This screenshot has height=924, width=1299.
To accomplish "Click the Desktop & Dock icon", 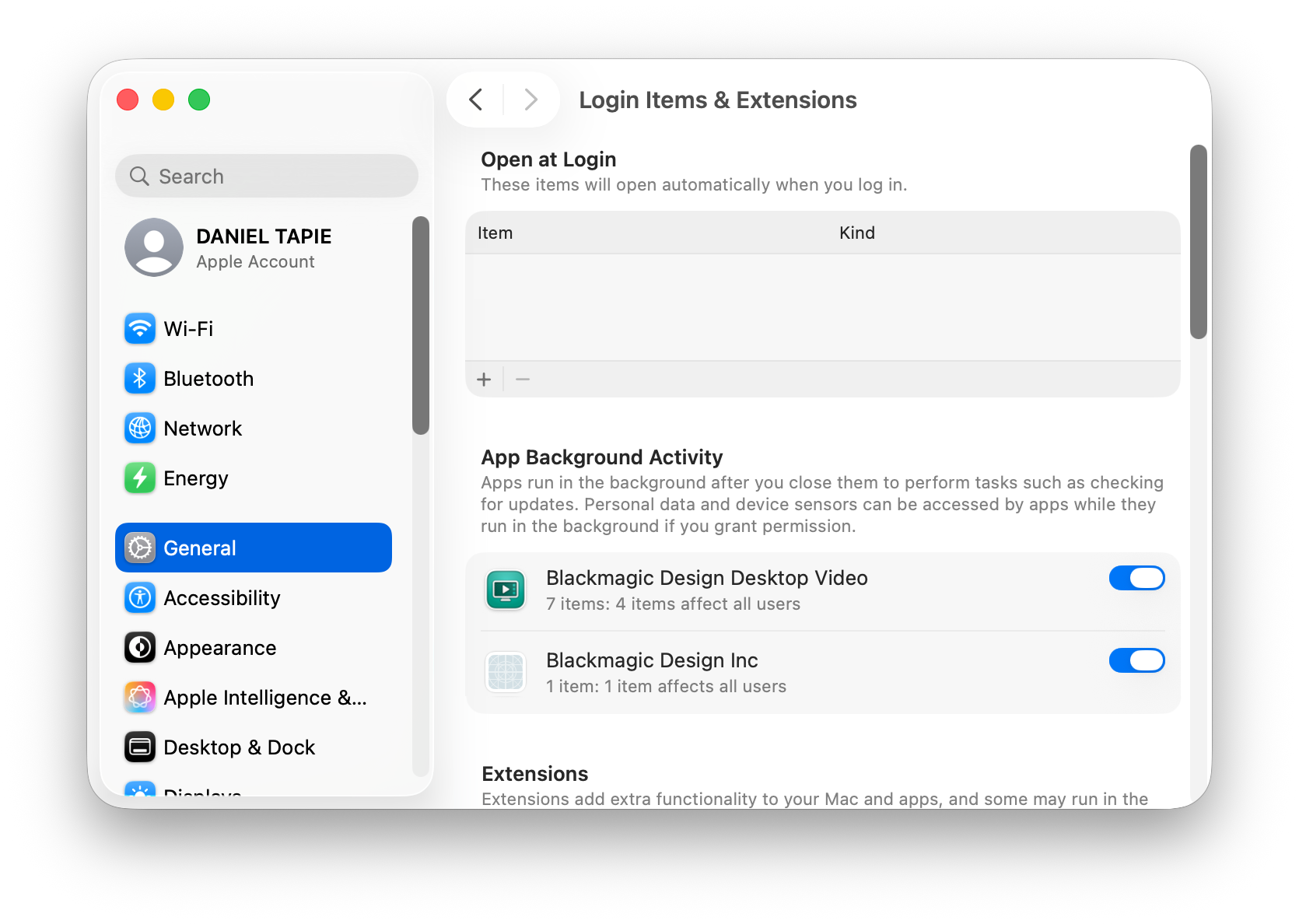I will tap(140, 747).
